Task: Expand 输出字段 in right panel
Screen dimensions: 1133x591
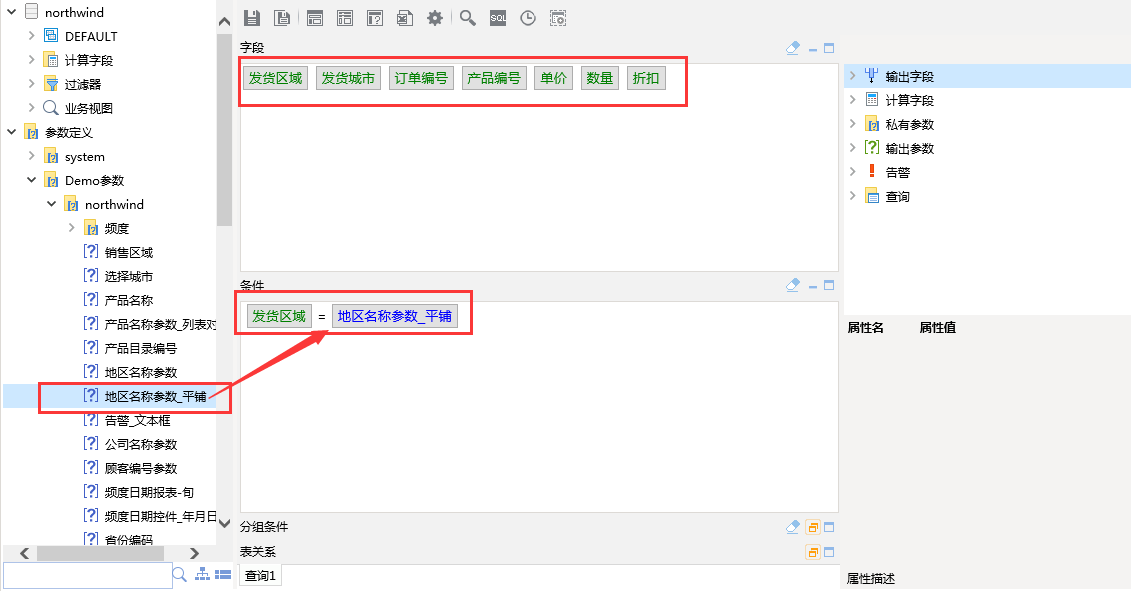Action: [853, 75]
